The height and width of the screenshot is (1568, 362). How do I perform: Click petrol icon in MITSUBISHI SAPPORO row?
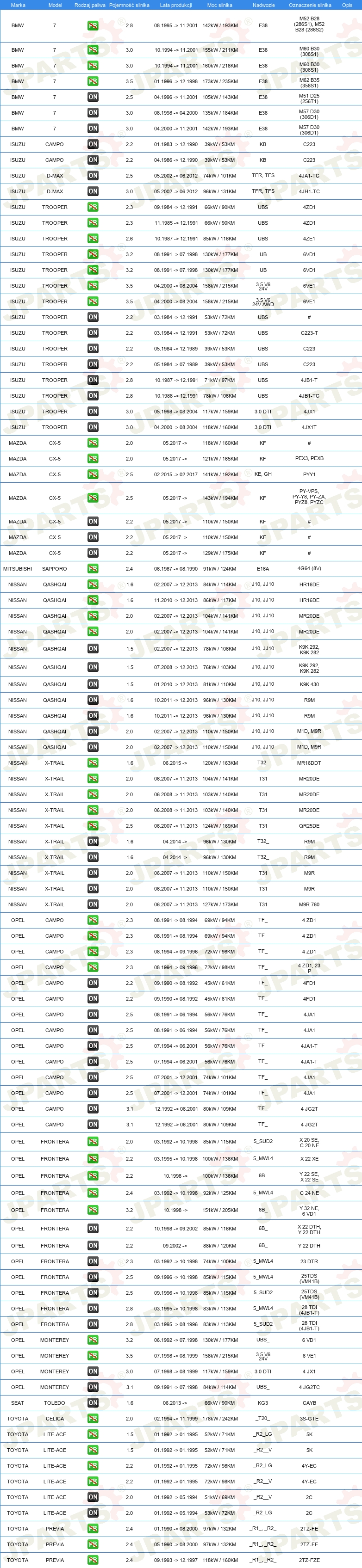click(93, 569)
